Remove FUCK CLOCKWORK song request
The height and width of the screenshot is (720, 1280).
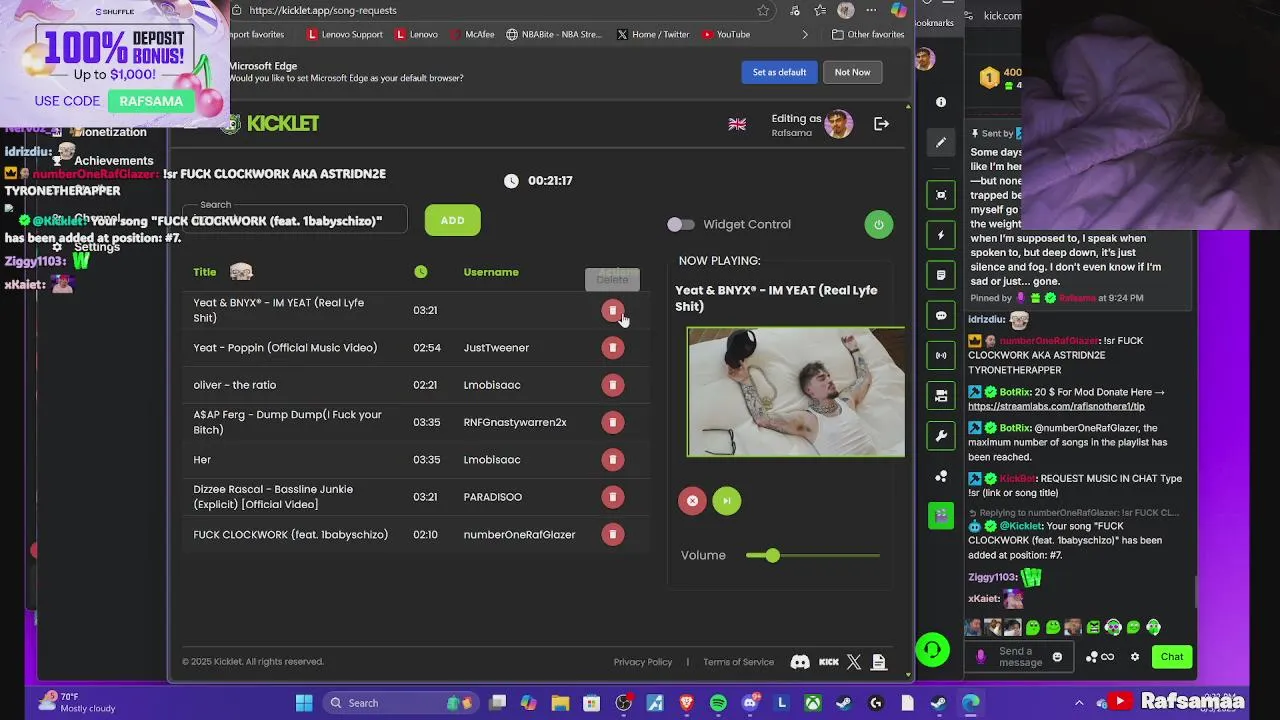point(613,534)
